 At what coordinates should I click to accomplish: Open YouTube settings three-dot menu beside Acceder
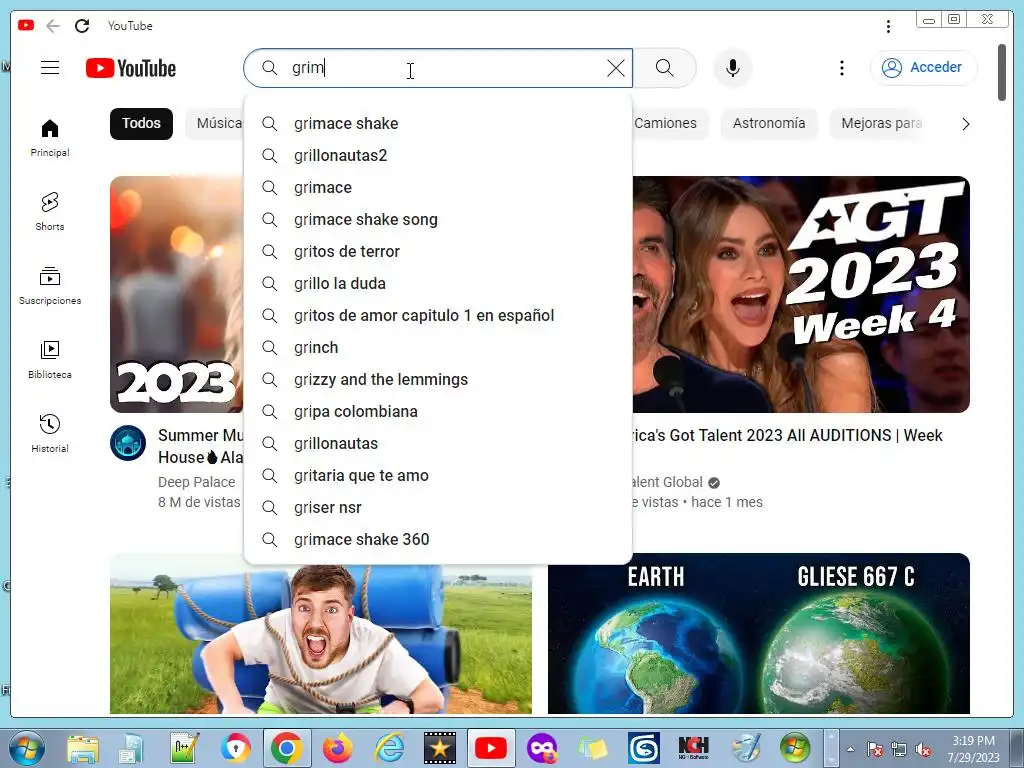[842, 68]
